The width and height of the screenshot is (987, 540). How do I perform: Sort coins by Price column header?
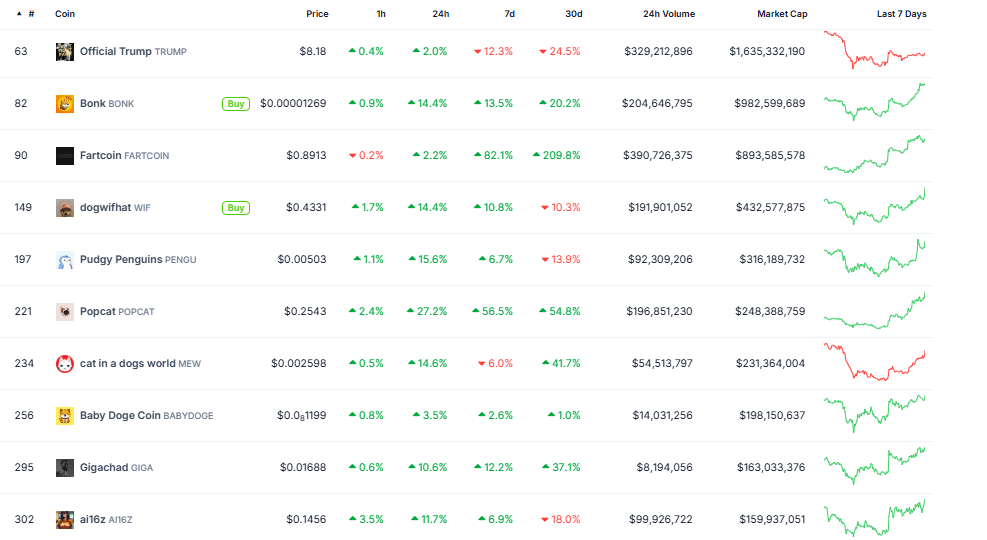(x=317, y=14)
